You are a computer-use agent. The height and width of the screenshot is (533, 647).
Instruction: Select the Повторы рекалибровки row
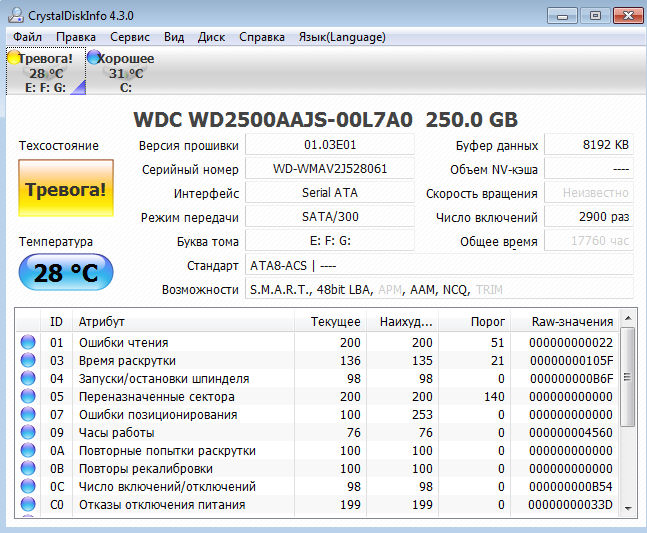[317, 469]
